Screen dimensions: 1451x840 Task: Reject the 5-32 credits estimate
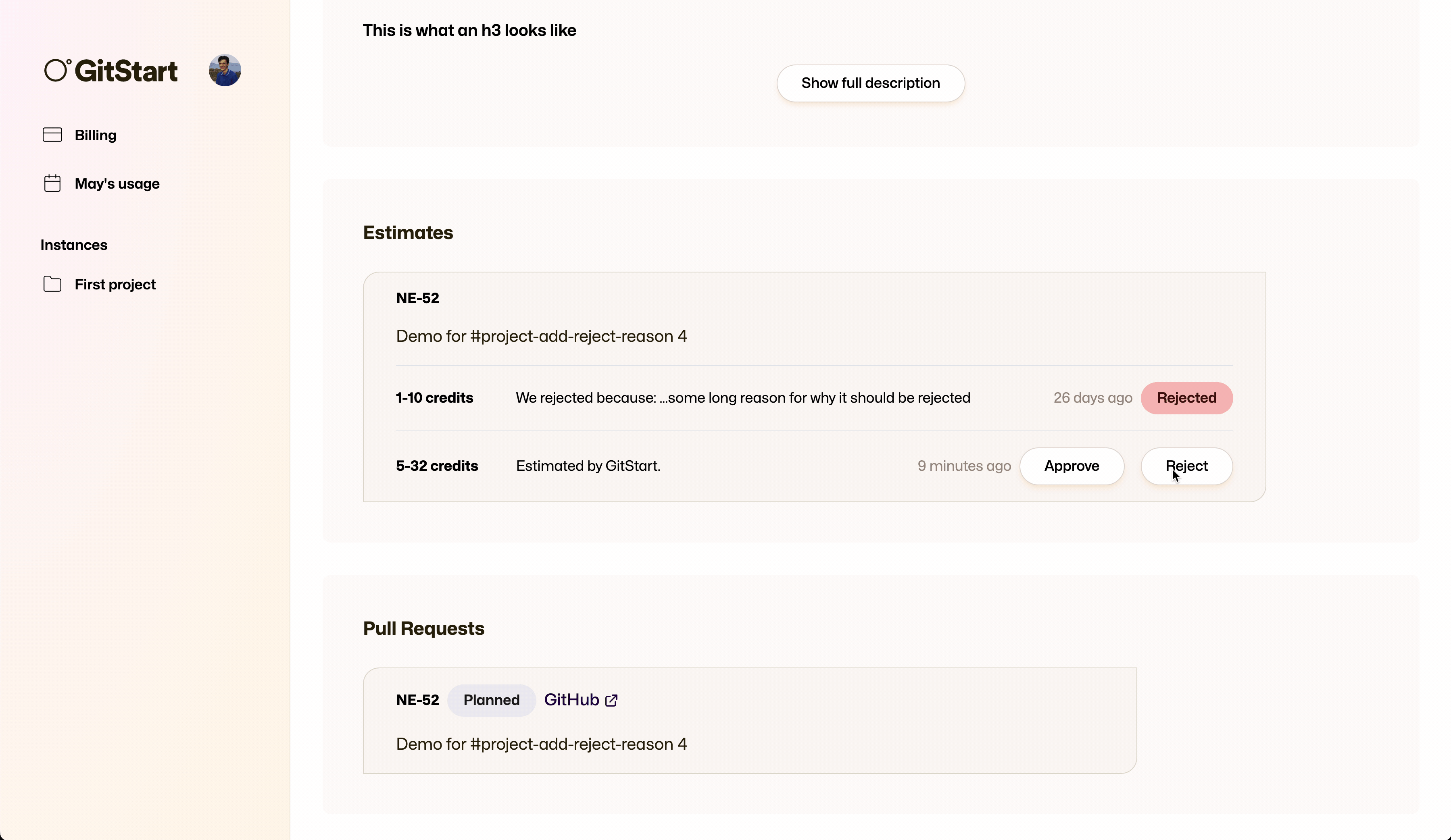[1186, 465]
